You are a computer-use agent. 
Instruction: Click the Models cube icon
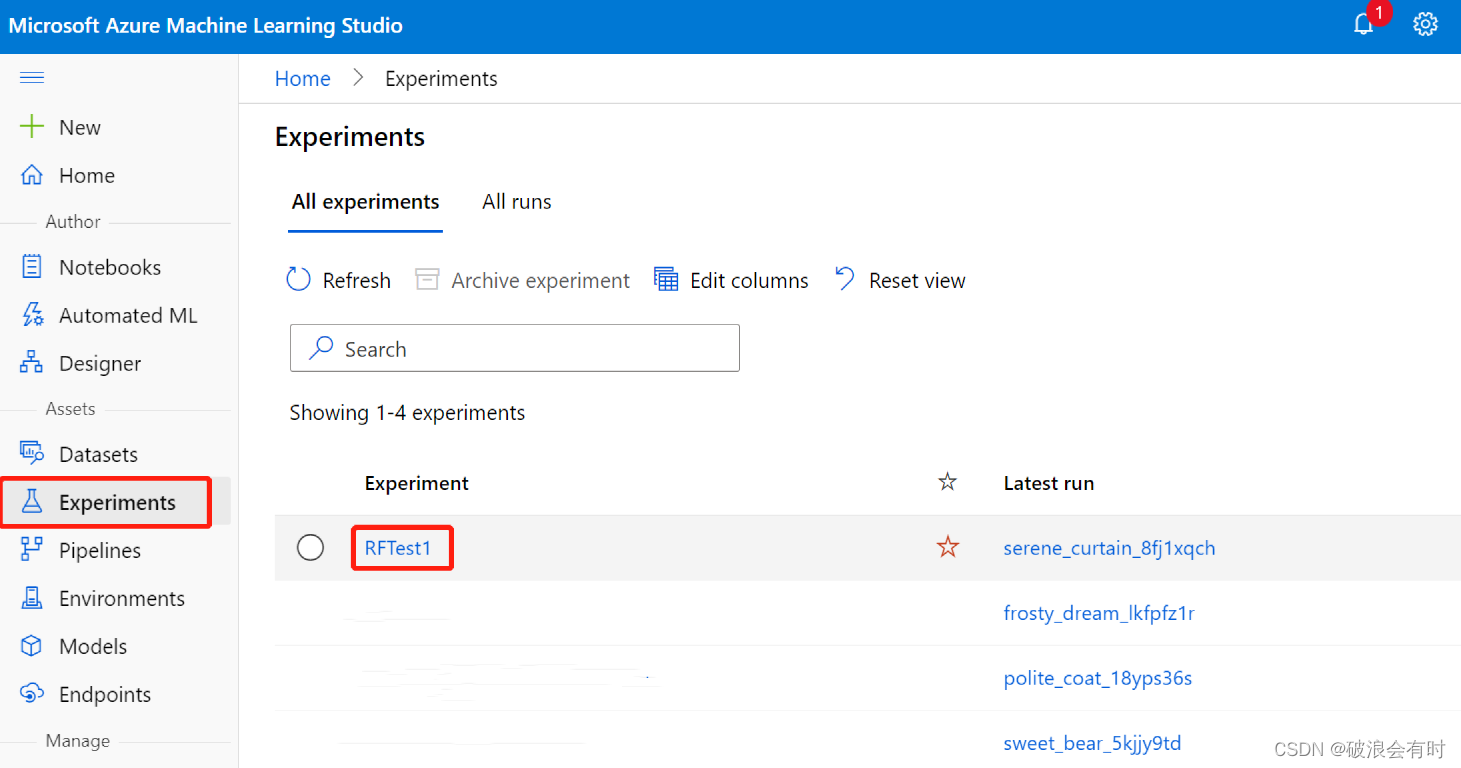pos(32,646)
